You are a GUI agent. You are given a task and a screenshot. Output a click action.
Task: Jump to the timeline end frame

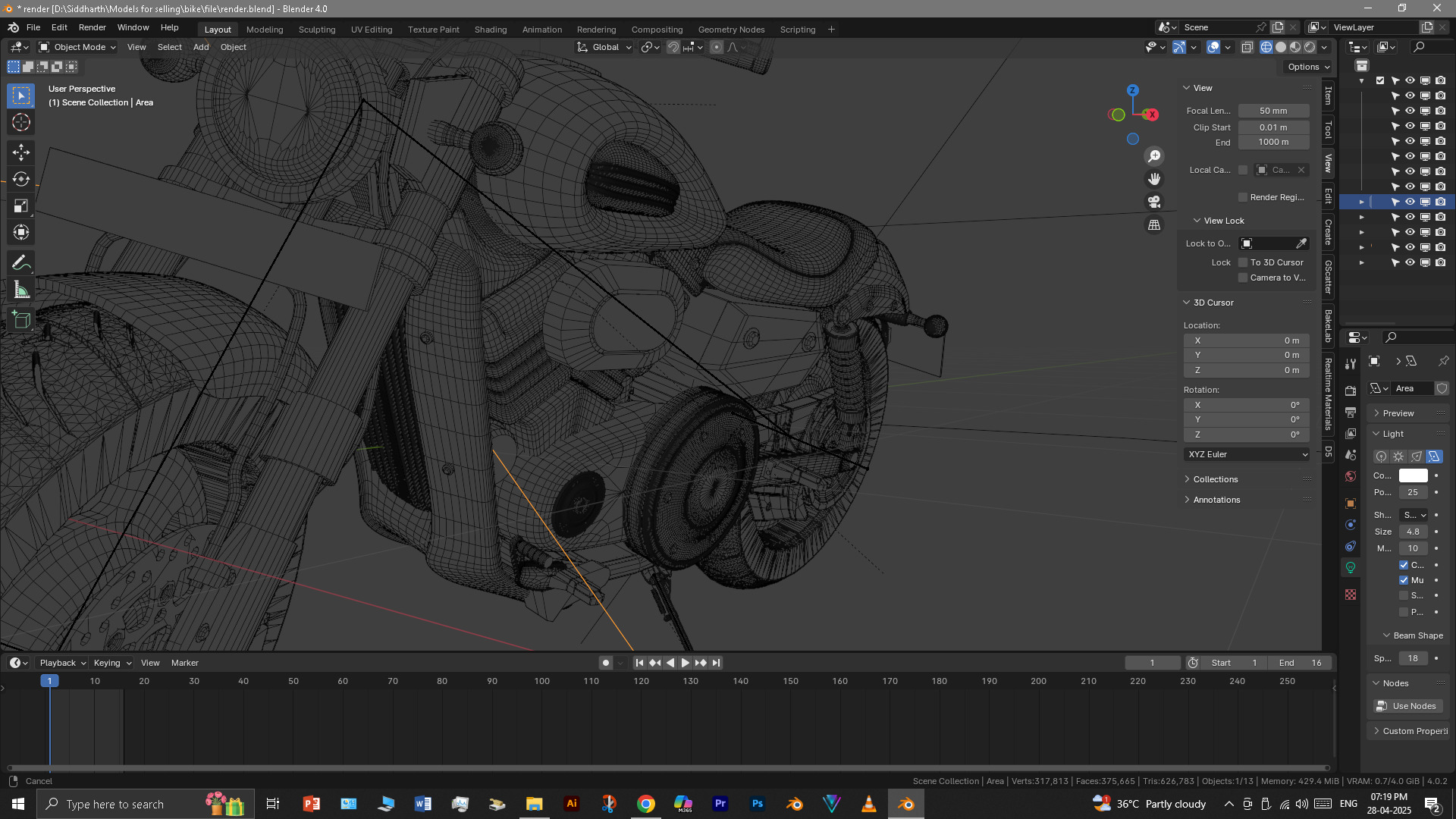[x=716, y=663]
